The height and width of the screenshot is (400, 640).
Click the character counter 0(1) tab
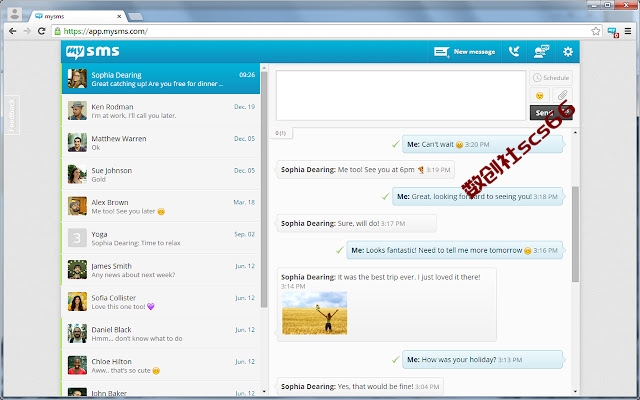(x=281, y=133)
